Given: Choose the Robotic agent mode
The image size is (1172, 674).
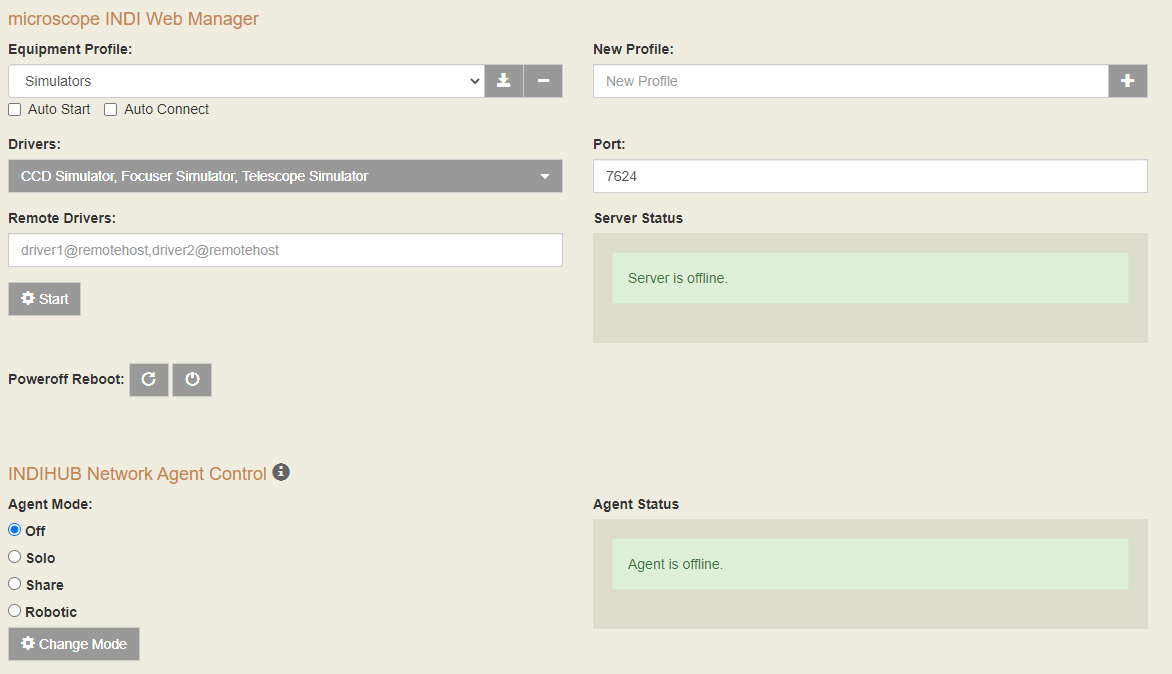Looking at the screenshot, I should pyautogui.click(x=15, y=611).
